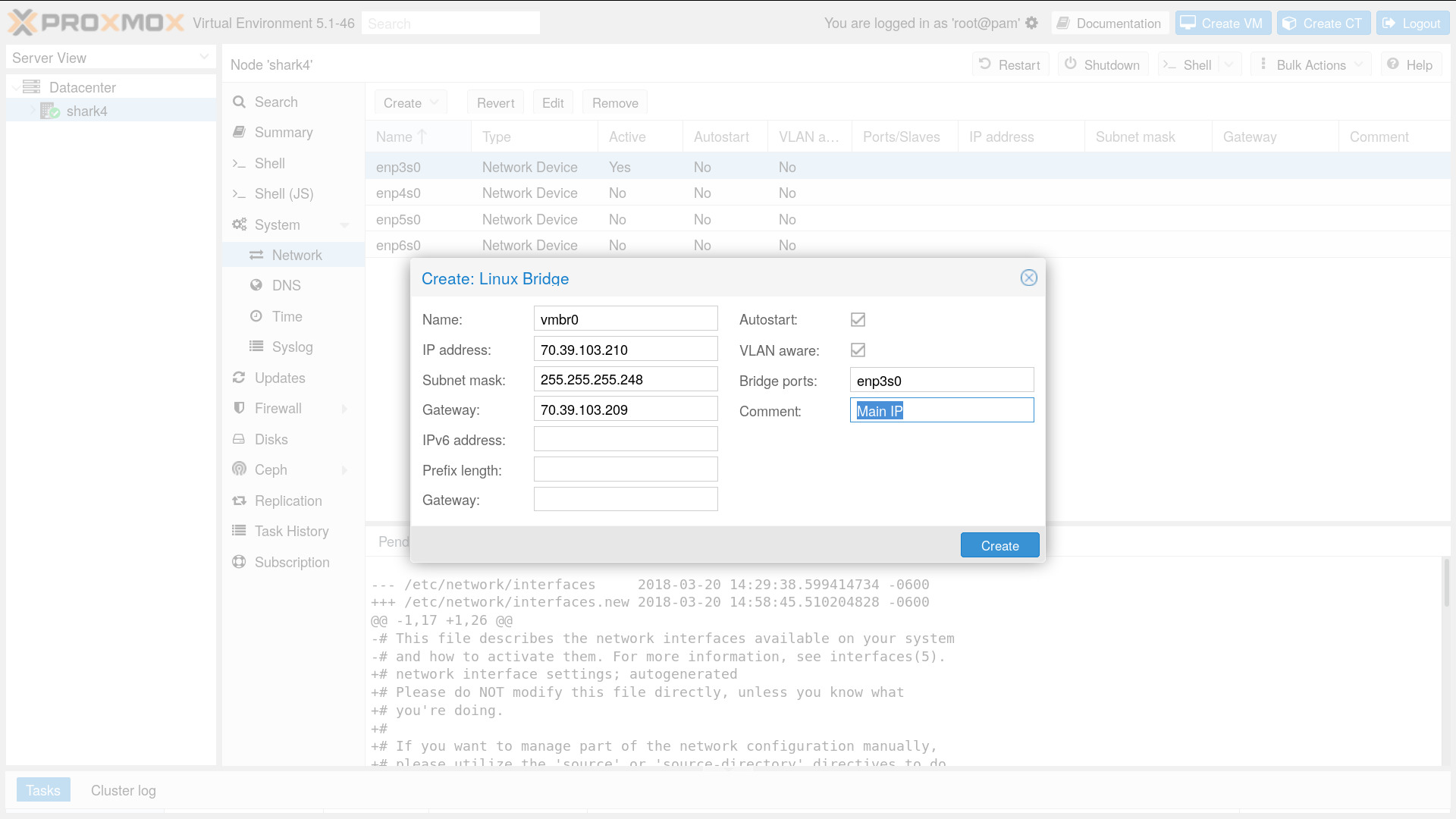Open the Bulk Actions dropdown
Image resolution: width=1456 pixels, height=819 pixels.
1310,65
